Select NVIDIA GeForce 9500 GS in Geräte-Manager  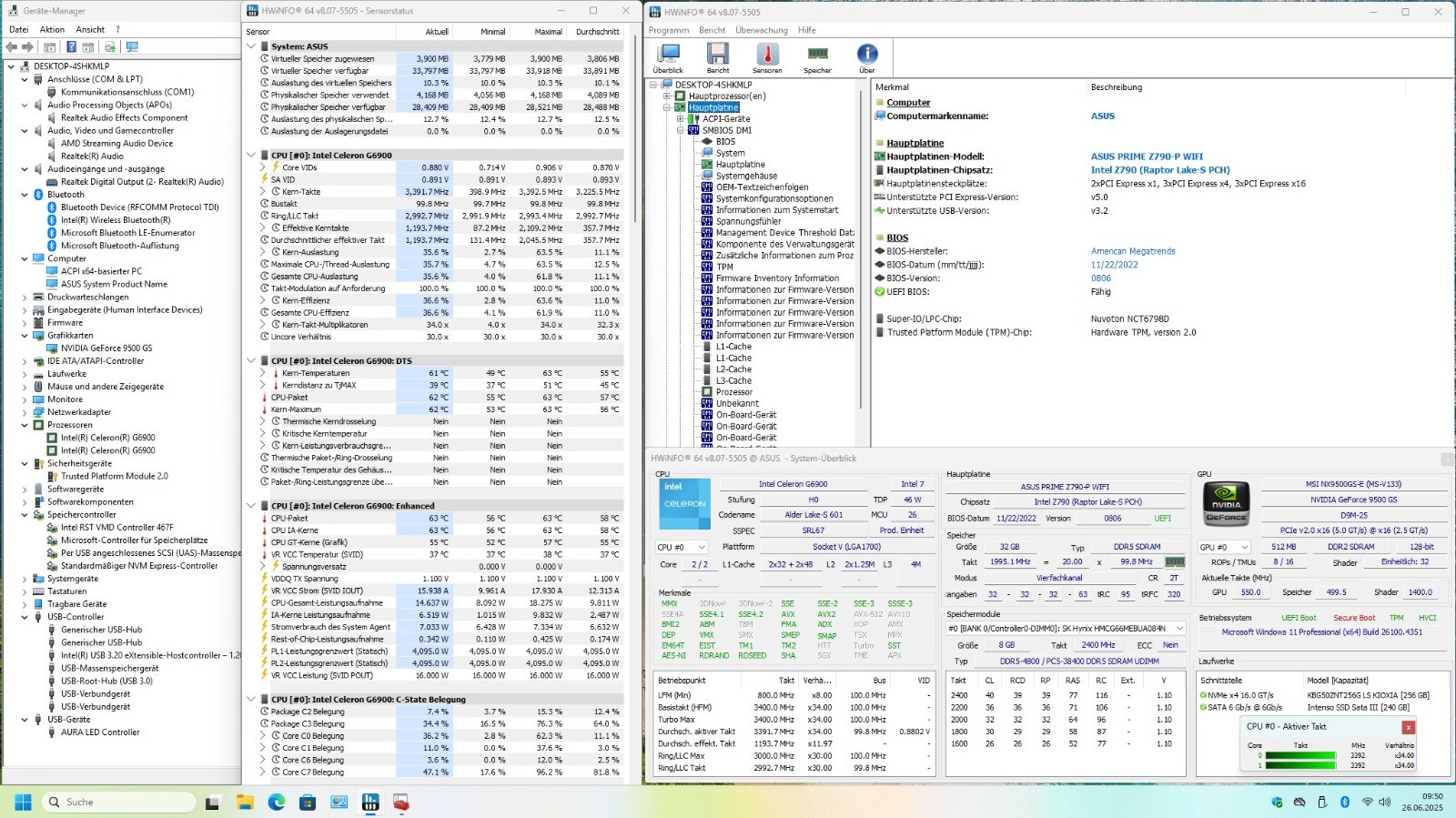tap(106, 348)
